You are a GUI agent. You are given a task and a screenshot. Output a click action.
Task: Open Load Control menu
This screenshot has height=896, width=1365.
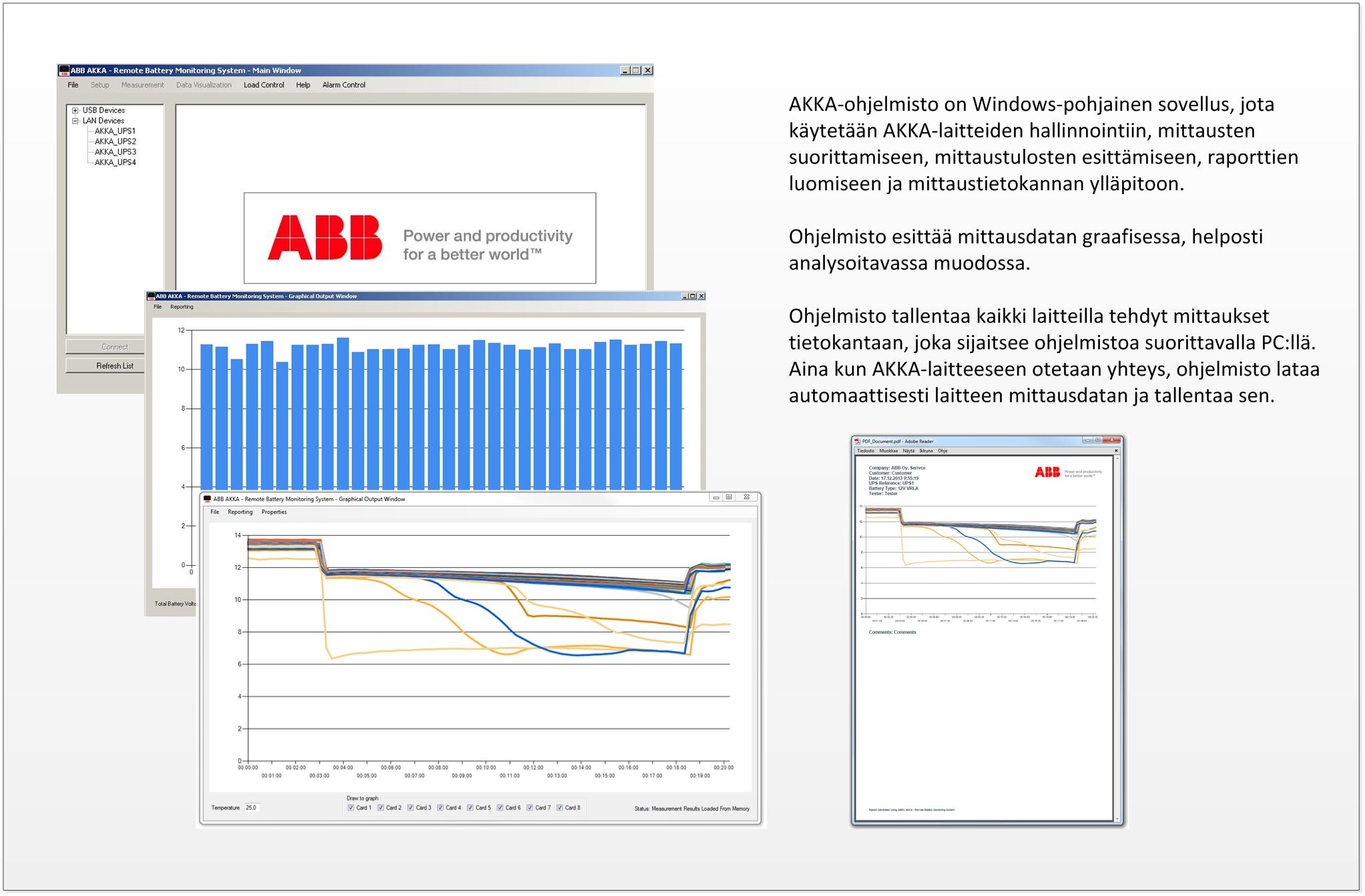(264, 85)
